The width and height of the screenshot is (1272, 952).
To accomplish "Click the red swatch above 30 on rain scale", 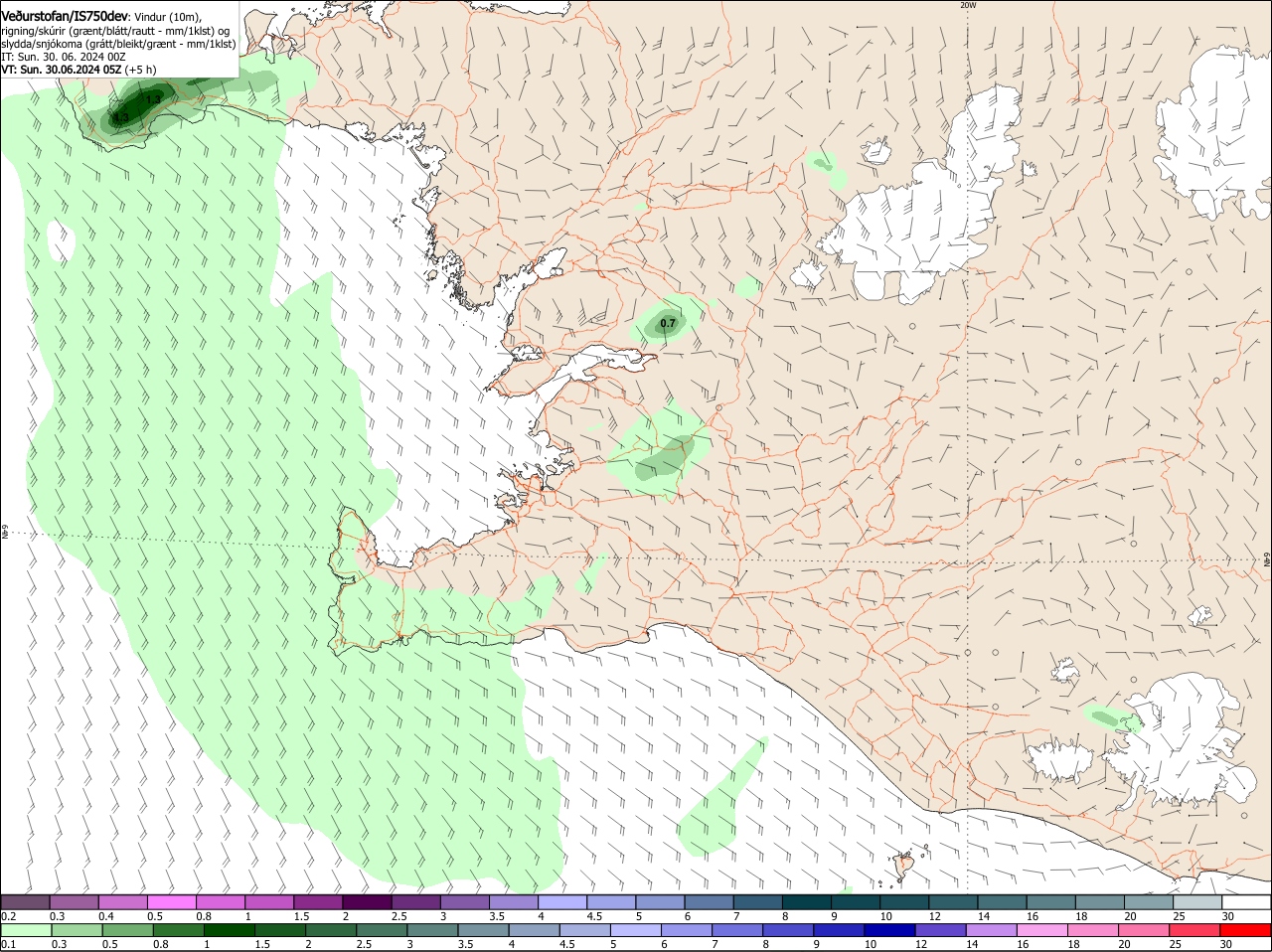I will pos(1246,930).
